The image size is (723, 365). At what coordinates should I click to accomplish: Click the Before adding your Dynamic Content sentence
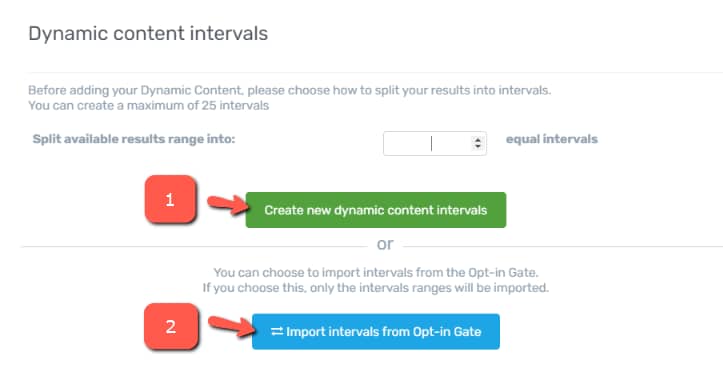click(x=290, y=90)
